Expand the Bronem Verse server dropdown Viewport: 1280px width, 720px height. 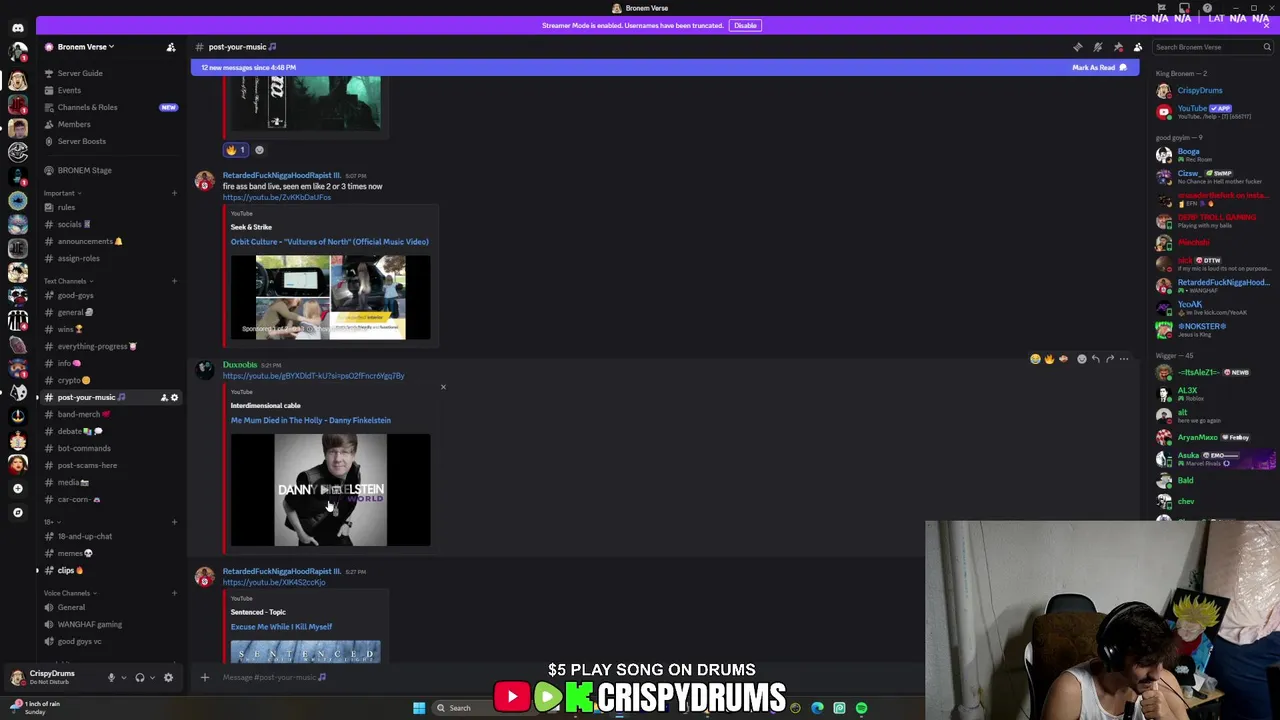tap(85, 47)
